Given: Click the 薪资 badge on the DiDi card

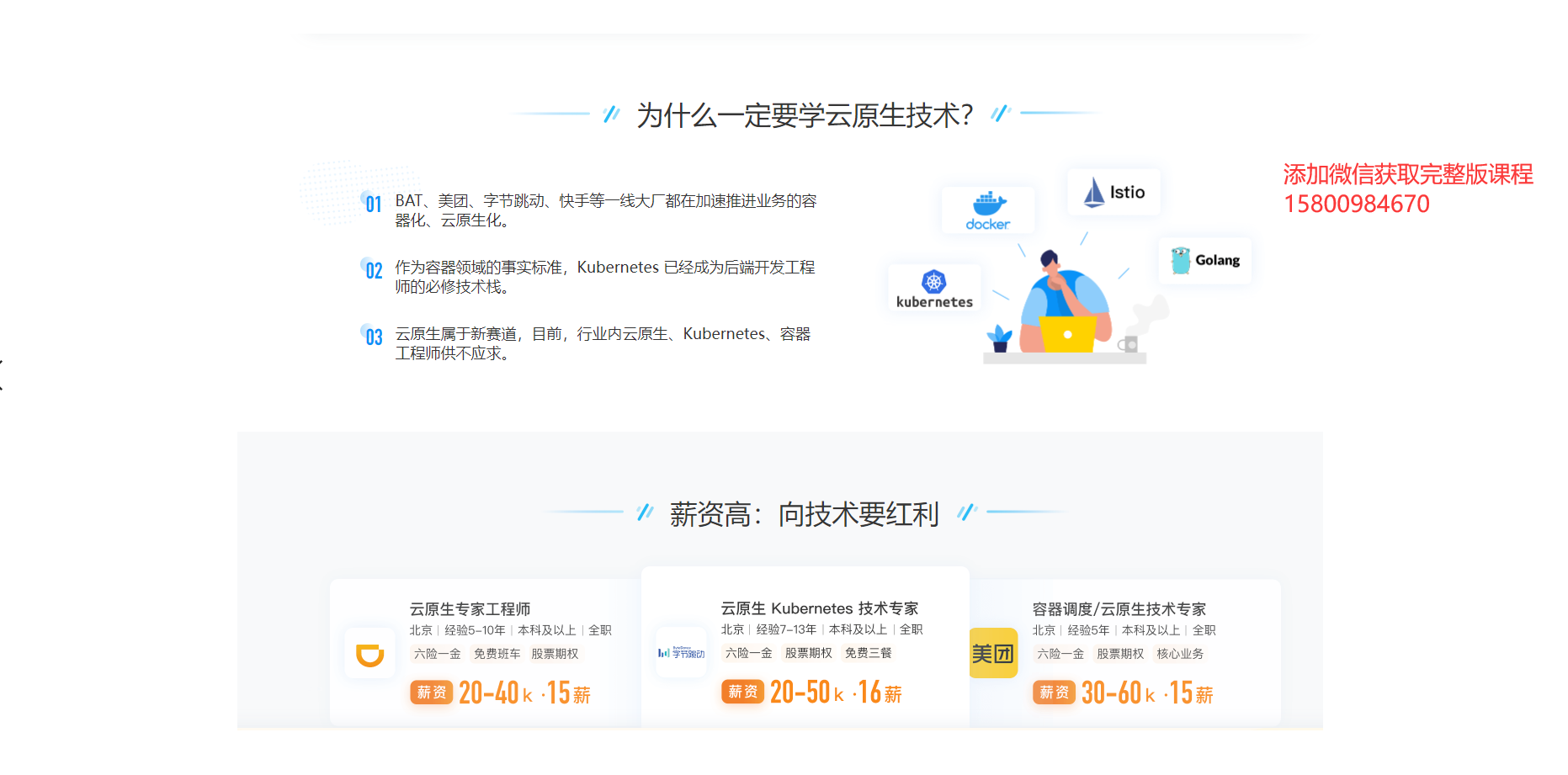Looking at the screenshot, I should click(x=432, y=693).
